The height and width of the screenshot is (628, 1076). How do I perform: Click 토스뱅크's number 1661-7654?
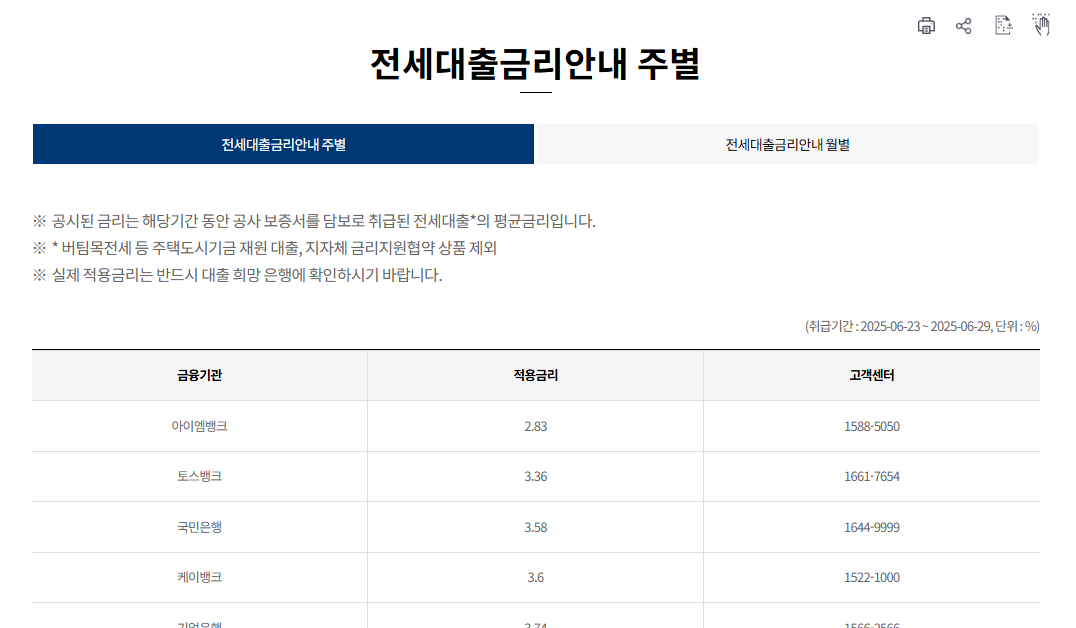(871, 477)
